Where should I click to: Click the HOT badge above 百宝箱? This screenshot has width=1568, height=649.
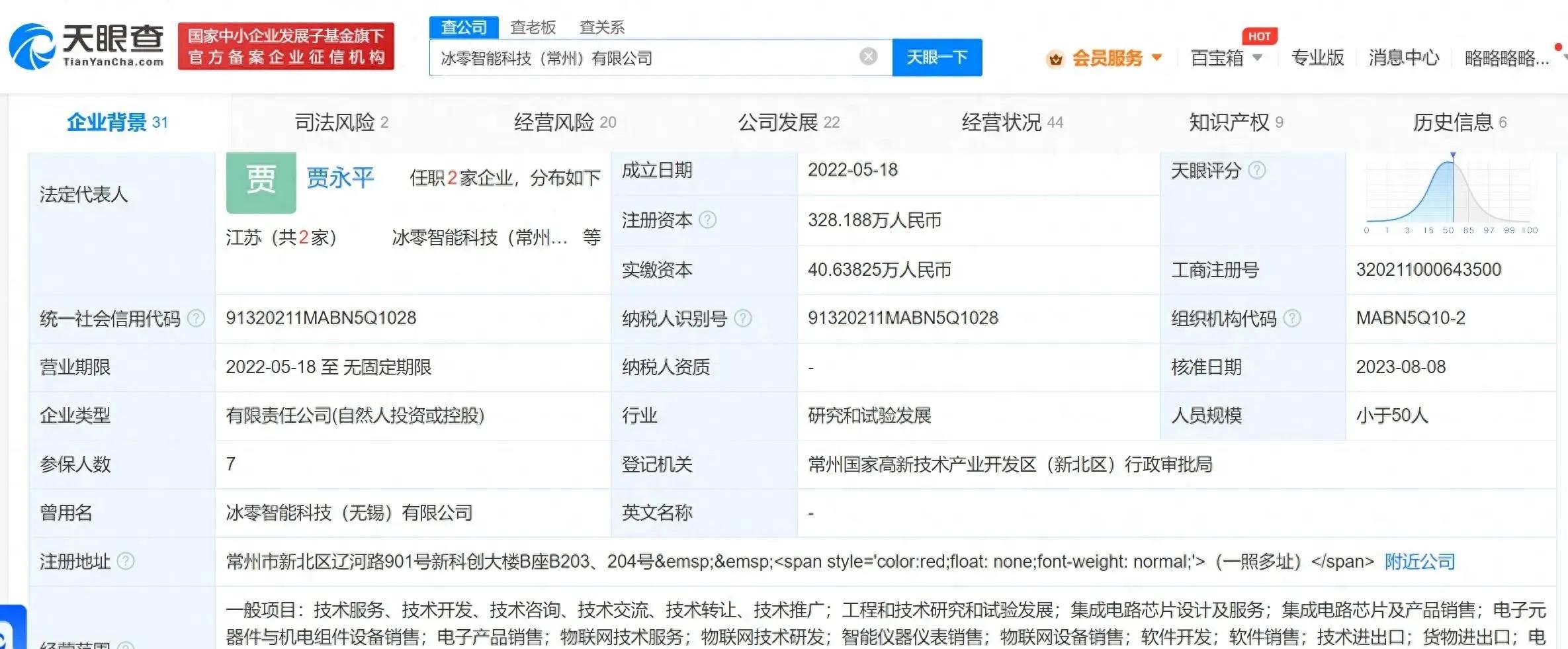coord(1259,36)
